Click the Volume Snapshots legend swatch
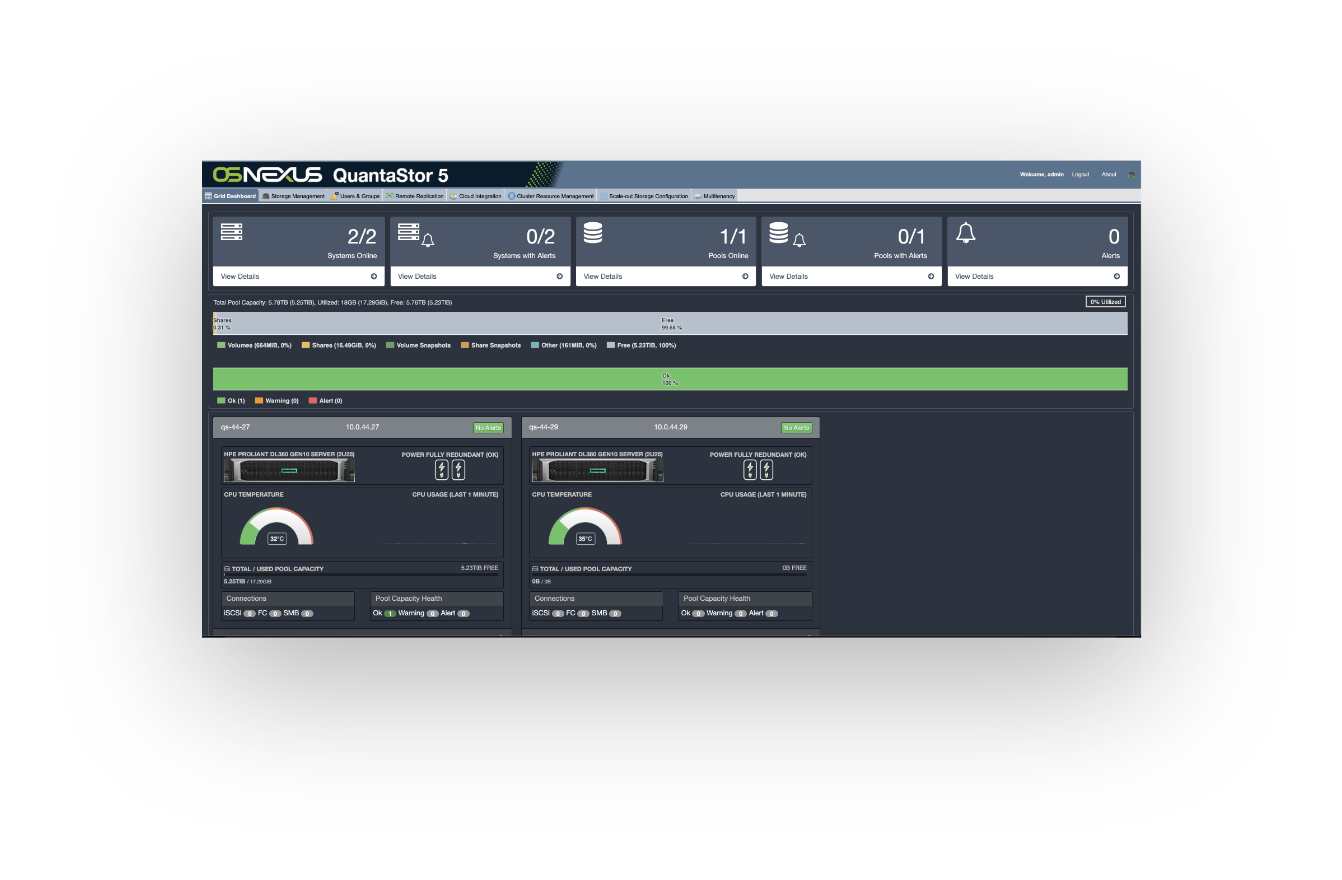Viewport: 1342px width, 880px height. (x=390, y=345)
